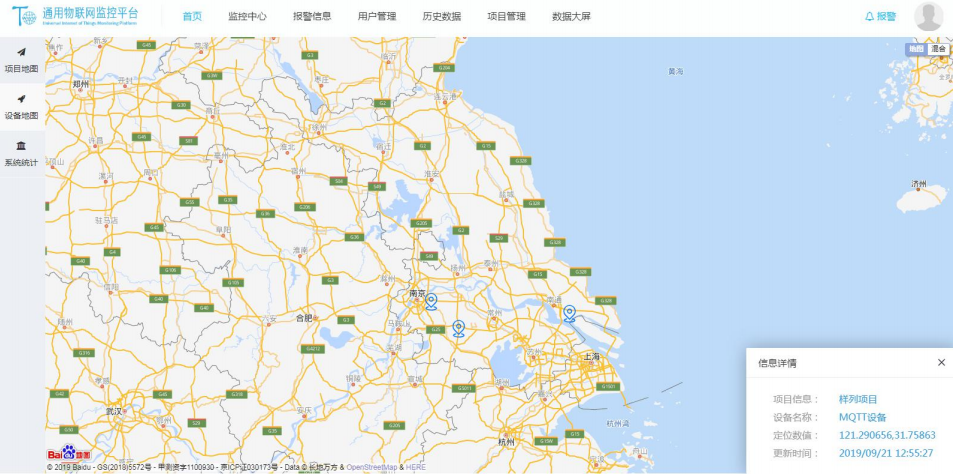Close the 信息详情 info panel
Viewport: 953px width, 474px height.
[x=941, y=362]
